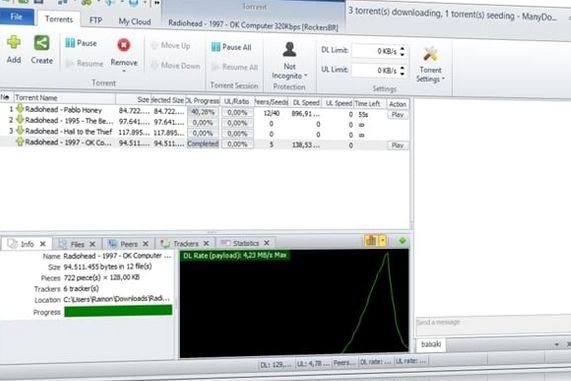Image resolution: width=571 pixels, height=381 pixels.
Task: Click the Create torrent share icon
Action: coord(42,43)
